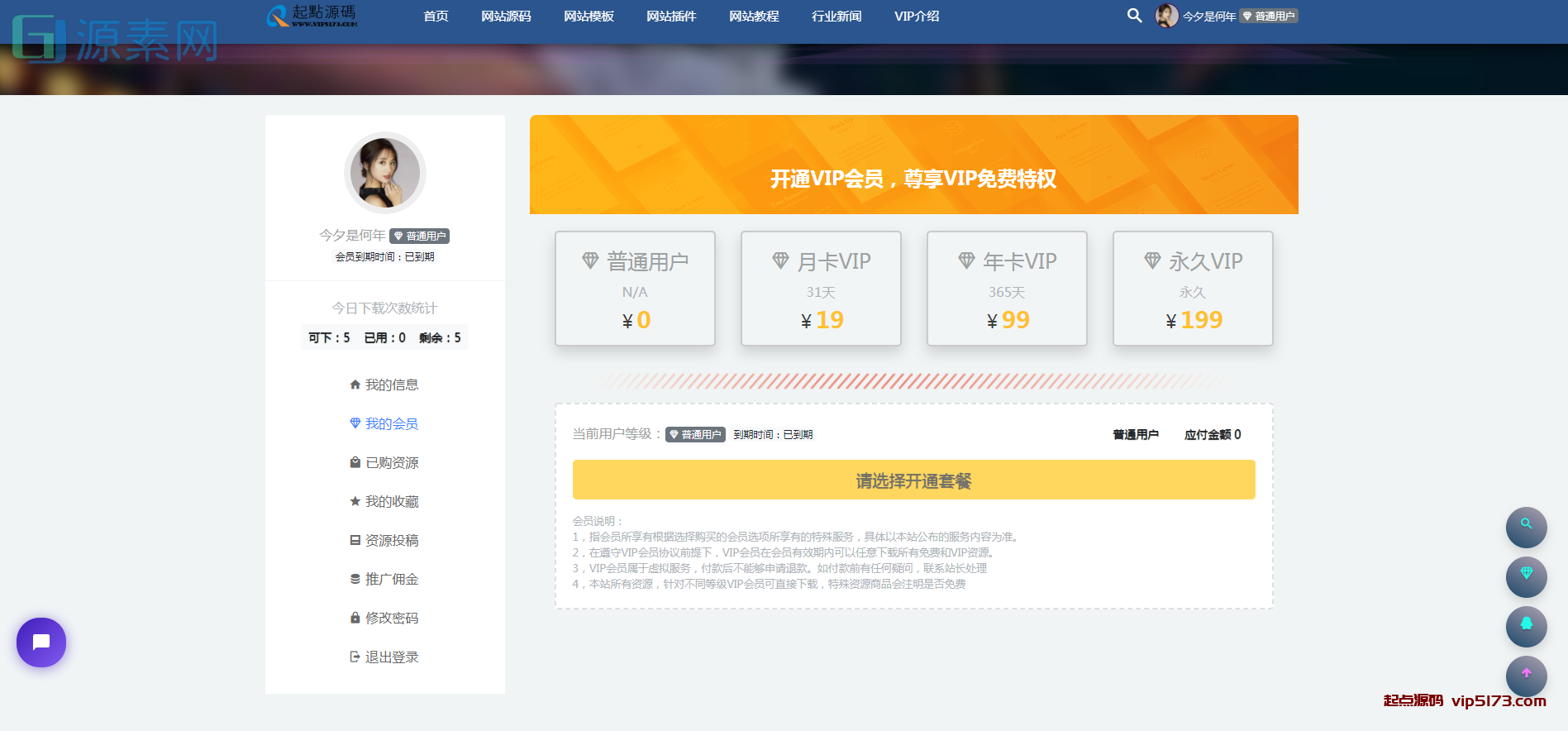Image resolution: width=1568 pixels, height=731 pixels.
Task: Click 退出登录 to log out
Action: coord(392,657)
